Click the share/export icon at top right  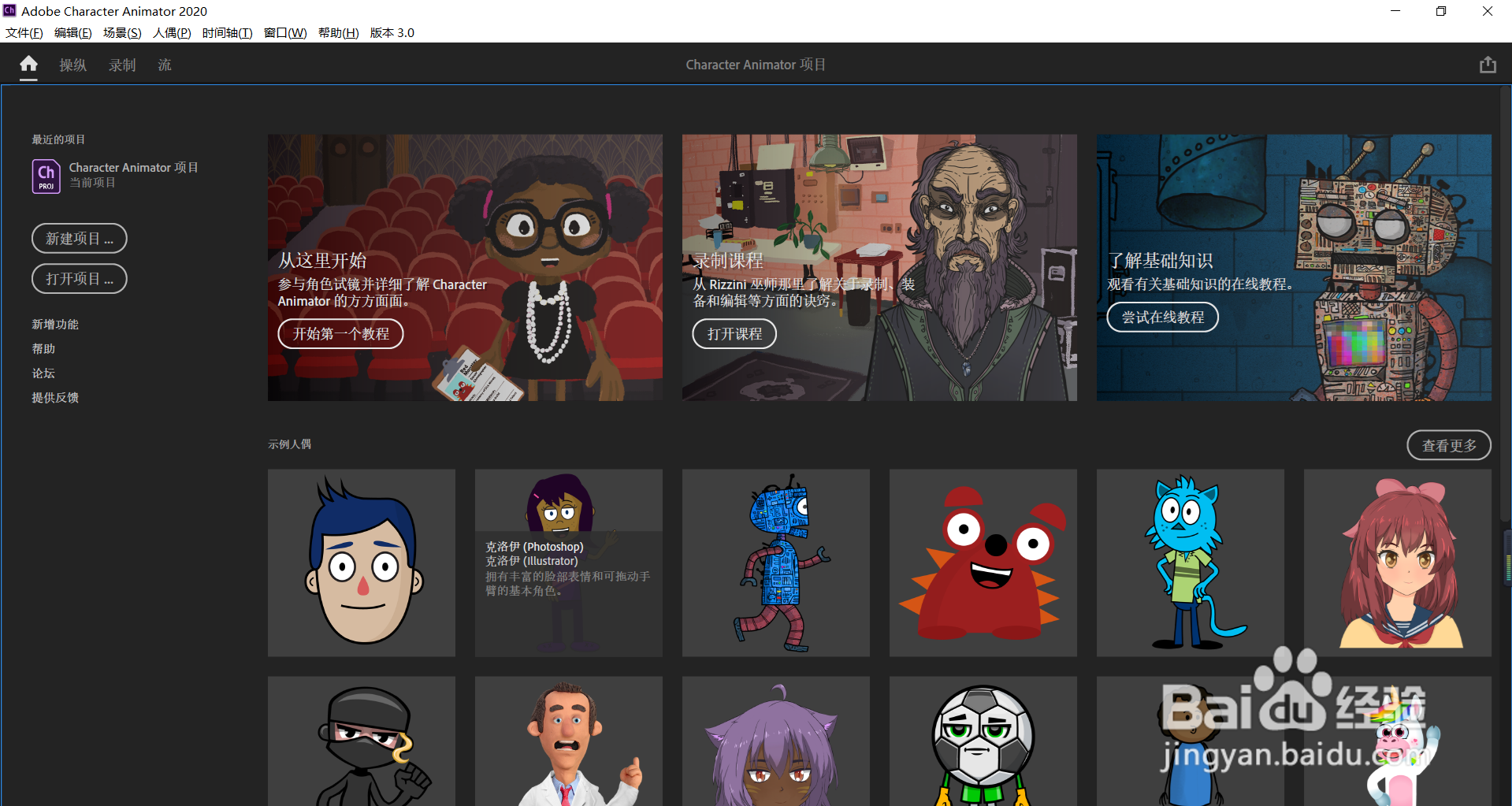coord(1487,65)
